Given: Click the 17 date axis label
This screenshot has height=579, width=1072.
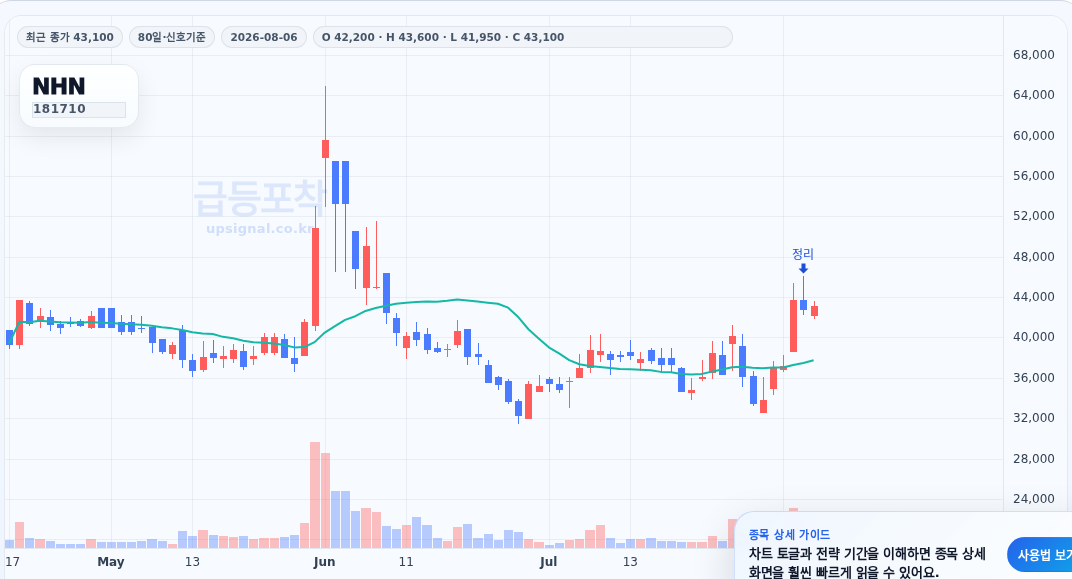Looking at the screenshot, I should 12,562.
